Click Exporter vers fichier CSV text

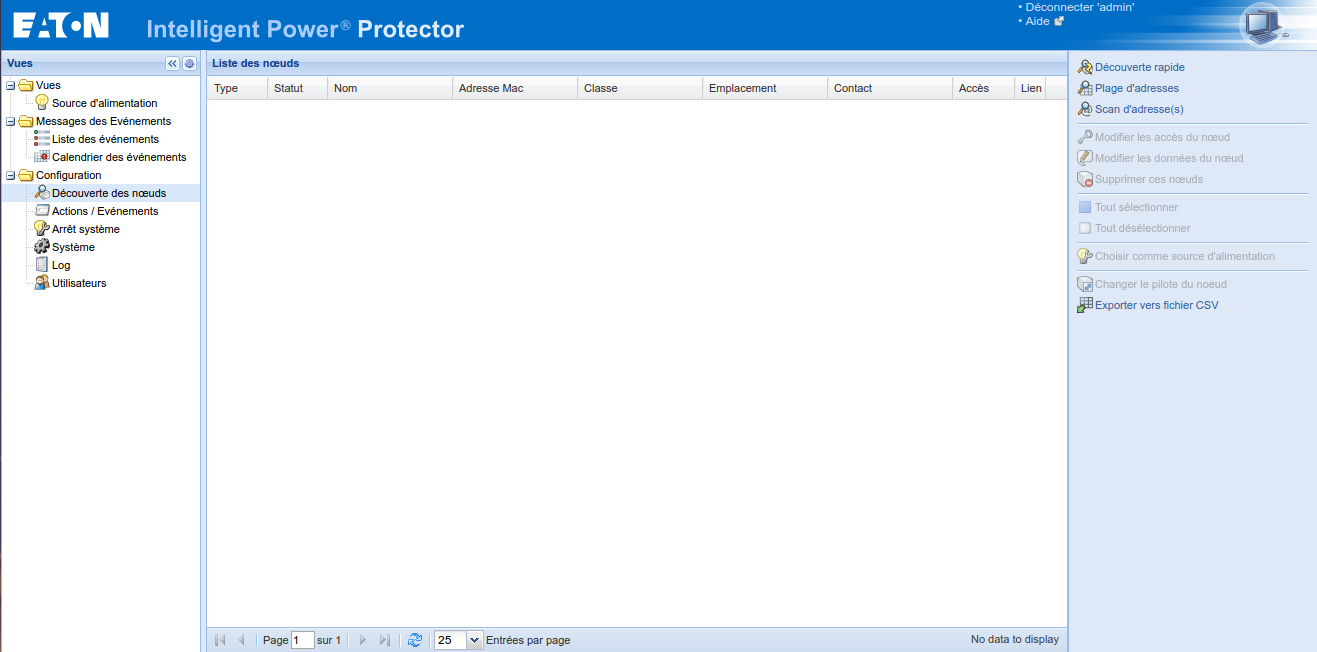(1157, 305)
